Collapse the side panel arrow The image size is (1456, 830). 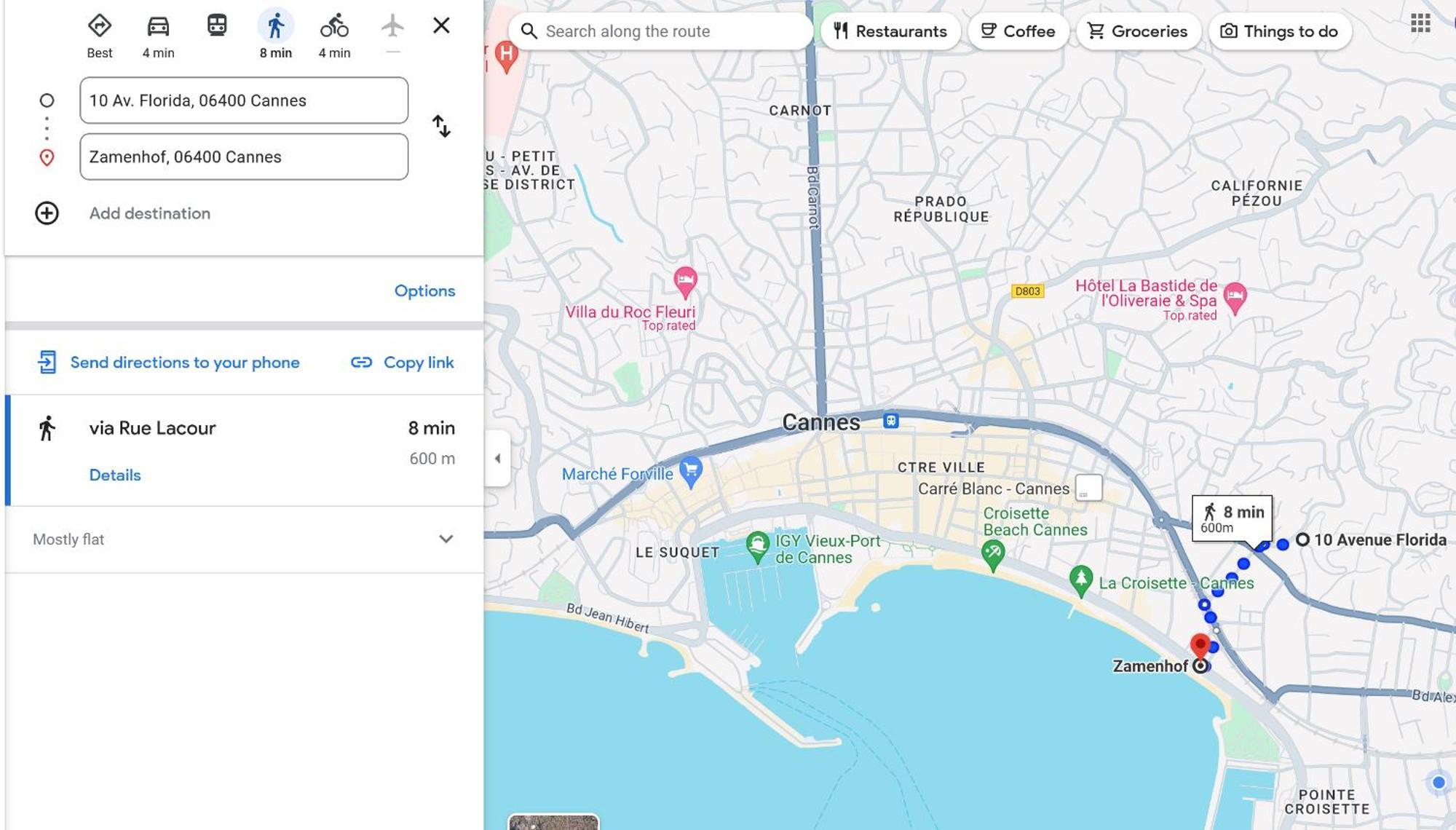[x=497, y=459]
